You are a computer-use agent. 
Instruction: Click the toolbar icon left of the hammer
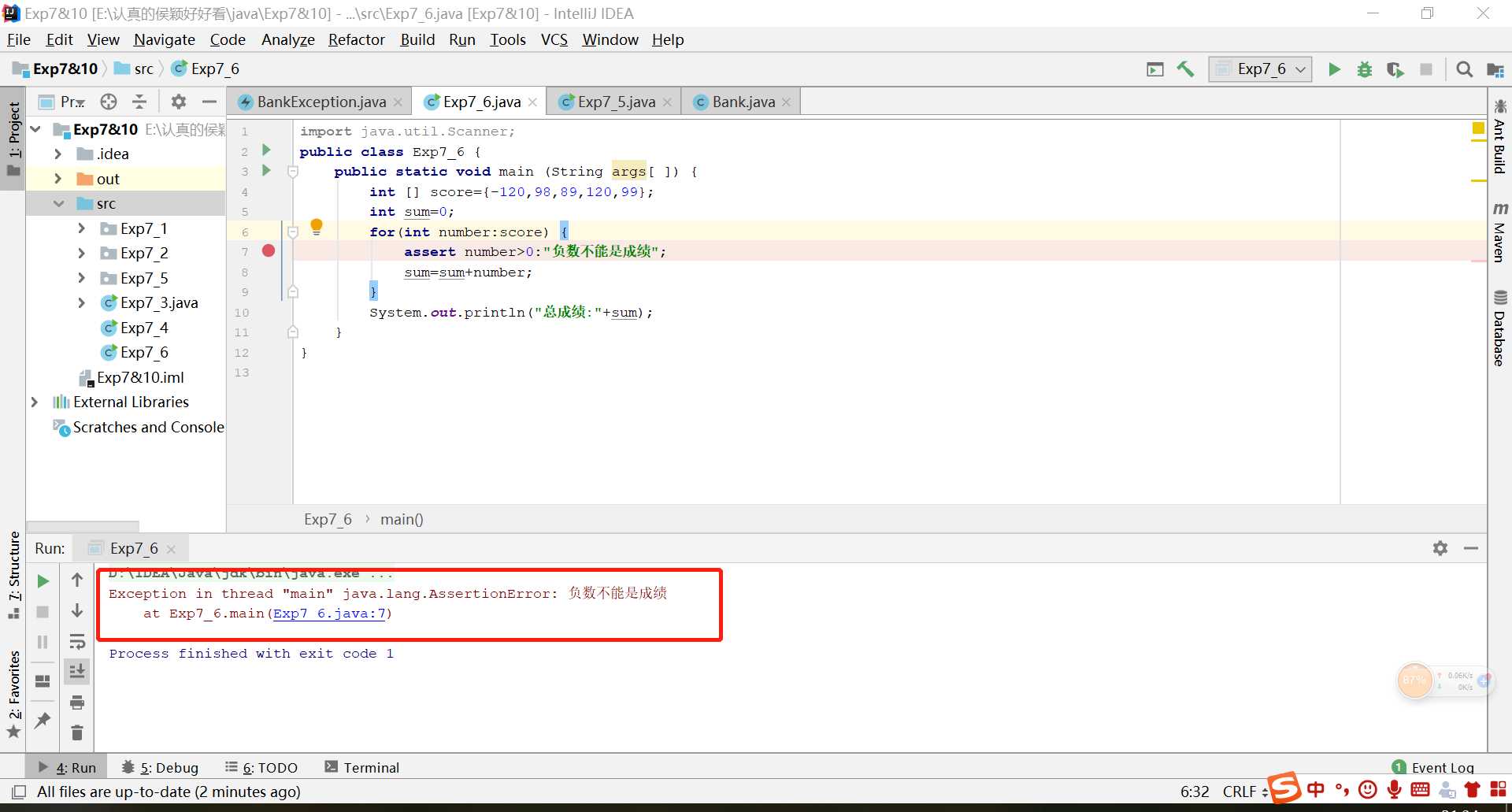1154,69
